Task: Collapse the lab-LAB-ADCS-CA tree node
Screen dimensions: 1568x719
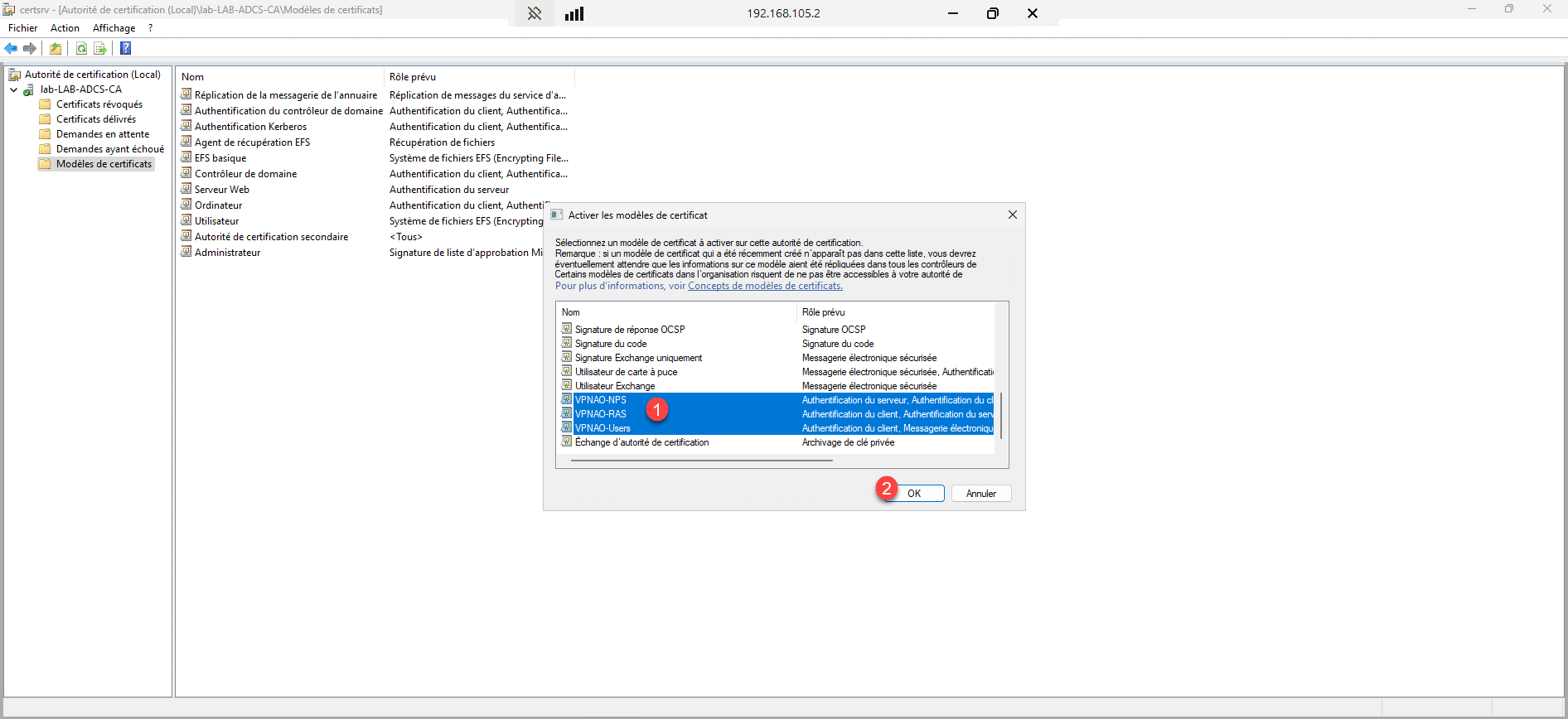Action: (14, 89)
